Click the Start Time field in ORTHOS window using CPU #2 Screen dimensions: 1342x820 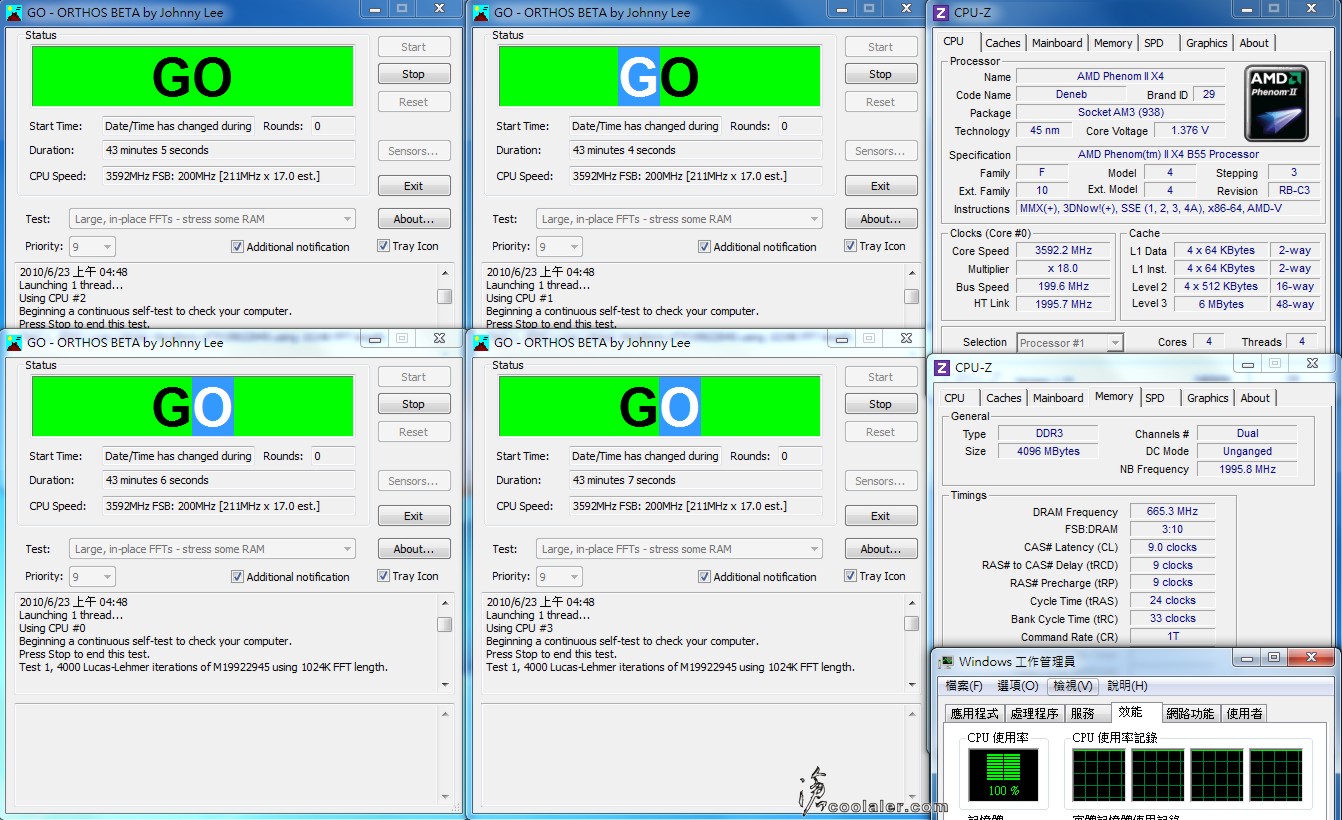[177, 126]
